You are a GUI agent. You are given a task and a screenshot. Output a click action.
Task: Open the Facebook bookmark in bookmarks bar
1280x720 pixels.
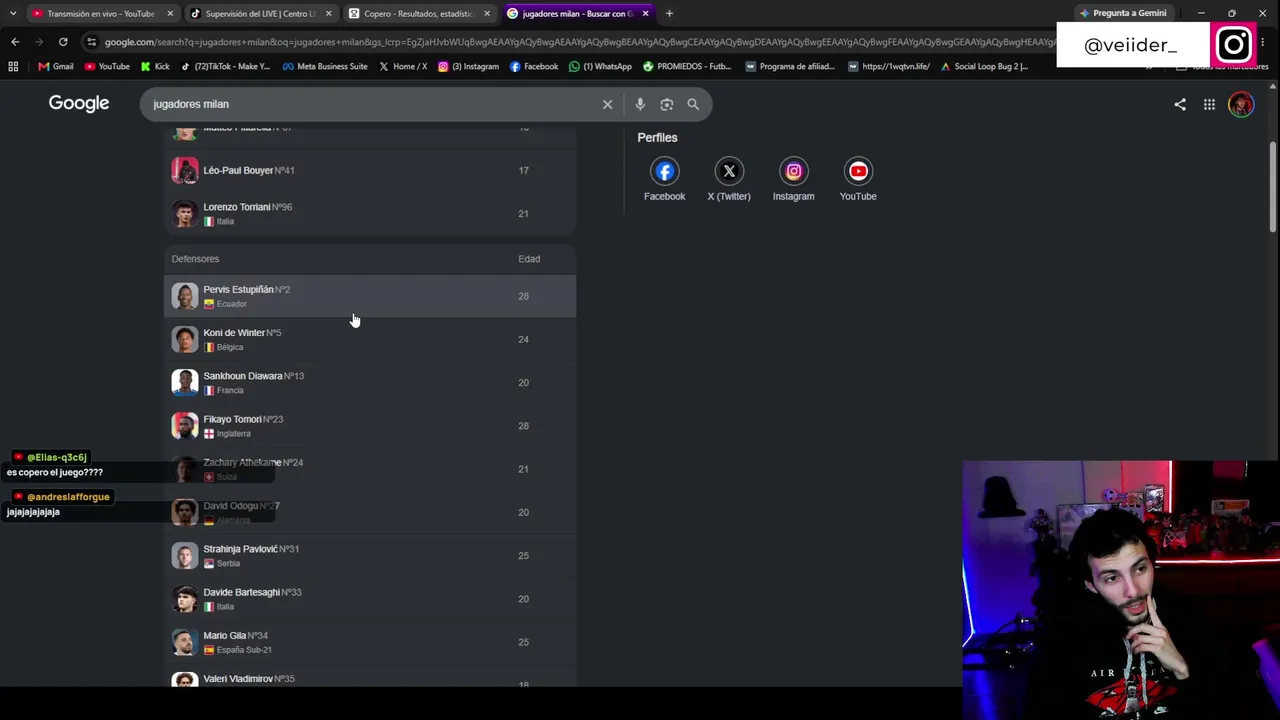point(534,66)
